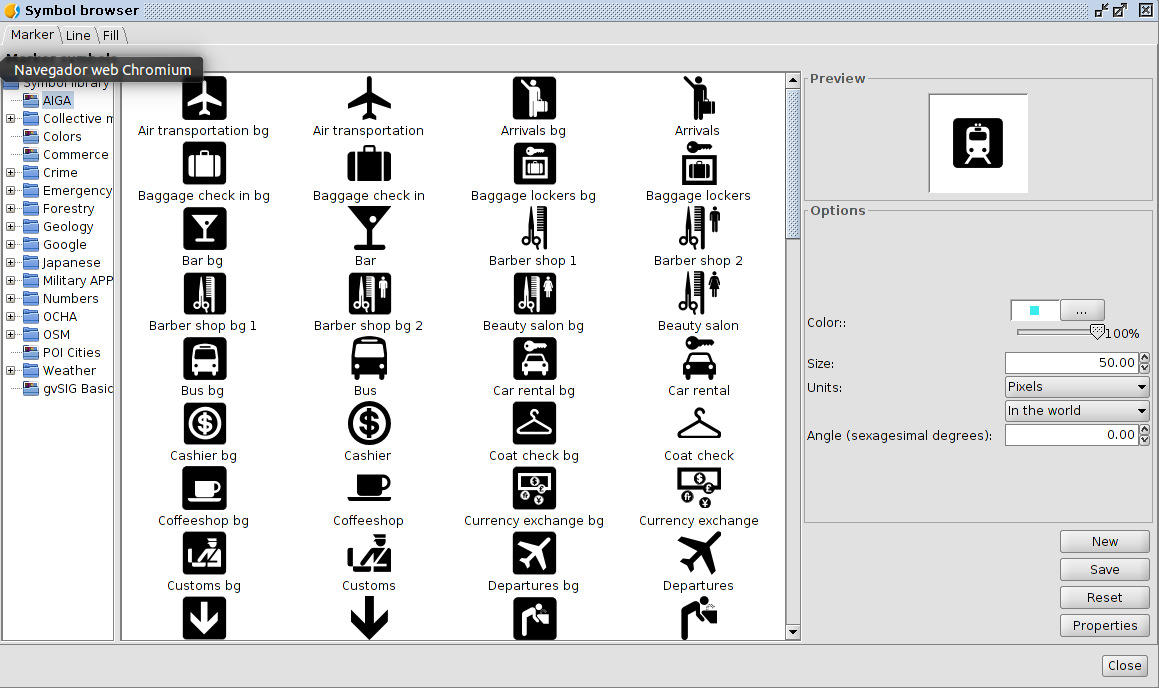Click the Properties button
This screenshot has height=688, width=1159.
pos(1104,625)
